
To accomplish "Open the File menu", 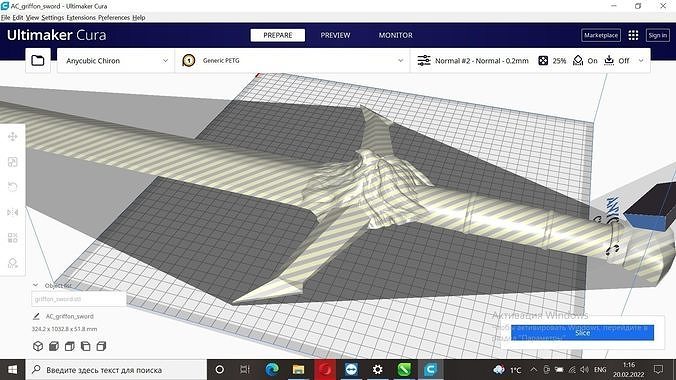I will 5,18.
